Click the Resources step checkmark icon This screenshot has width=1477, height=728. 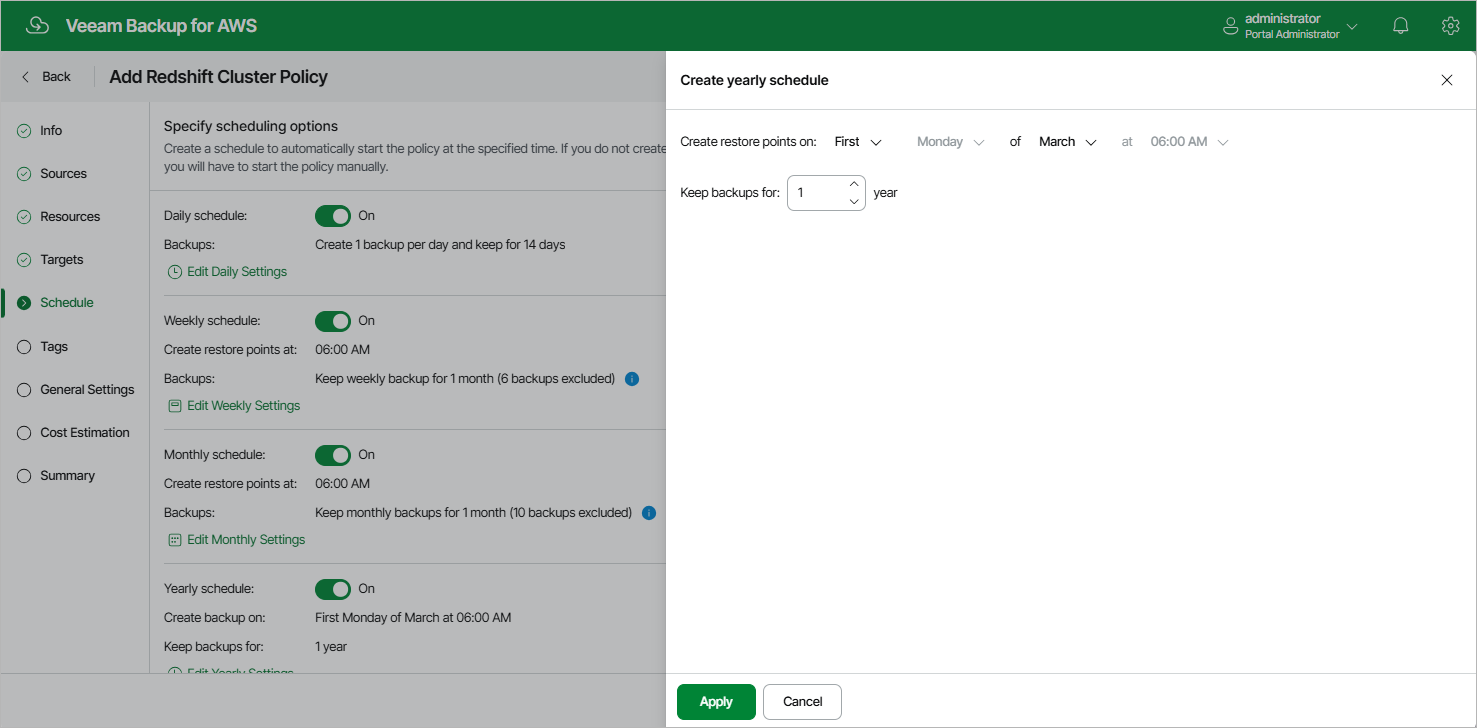[25, 217]
